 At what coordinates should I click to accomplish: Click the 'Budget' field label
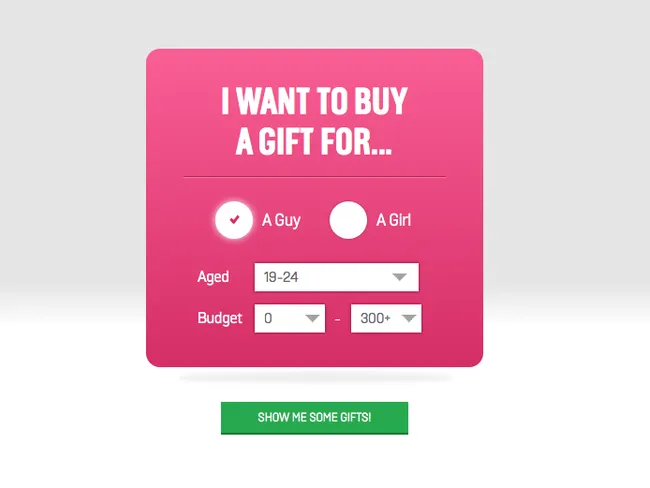click(220, 318)
